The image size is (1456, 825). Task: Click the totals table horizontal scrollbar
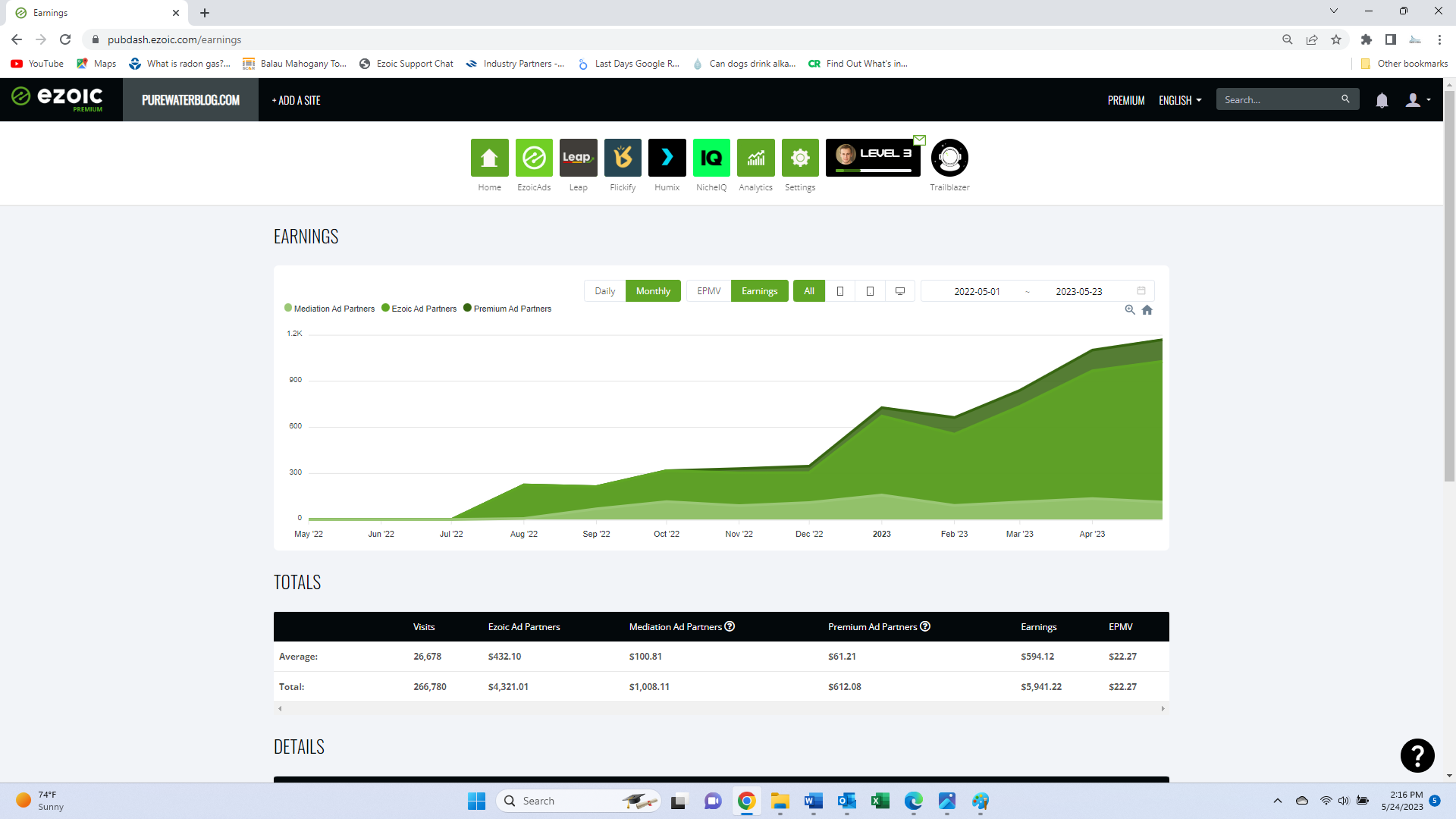click(721, 709)
